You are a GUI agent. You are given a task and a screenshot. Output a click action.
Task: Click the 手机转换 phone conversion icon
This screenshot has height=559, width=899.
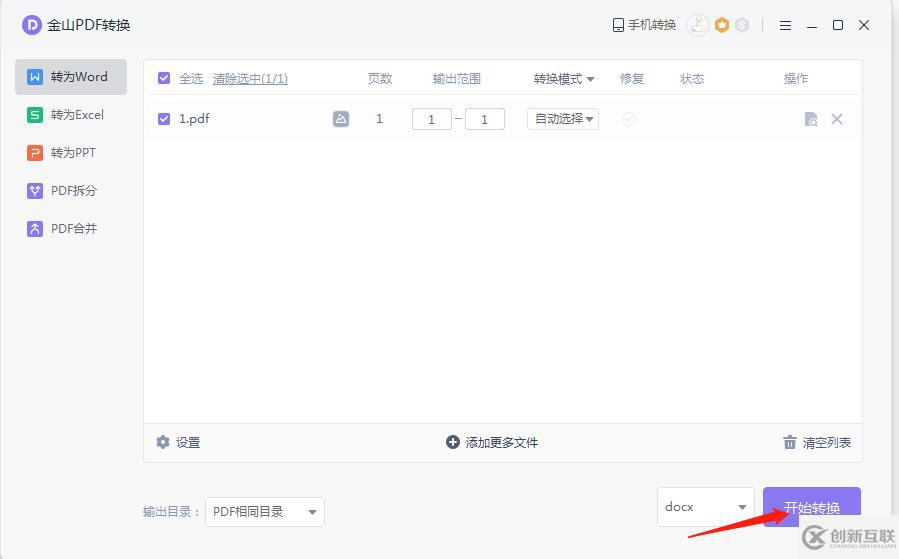click(x=619, y=25)
